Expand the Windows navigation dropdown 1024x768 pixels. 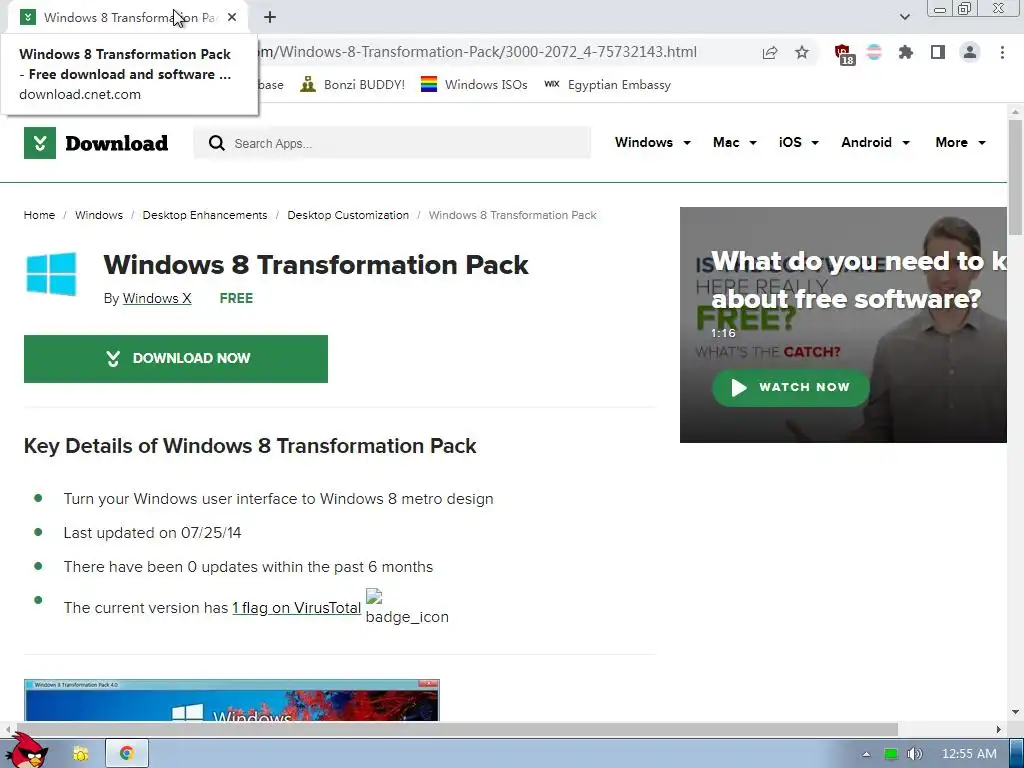pos(652,142)
